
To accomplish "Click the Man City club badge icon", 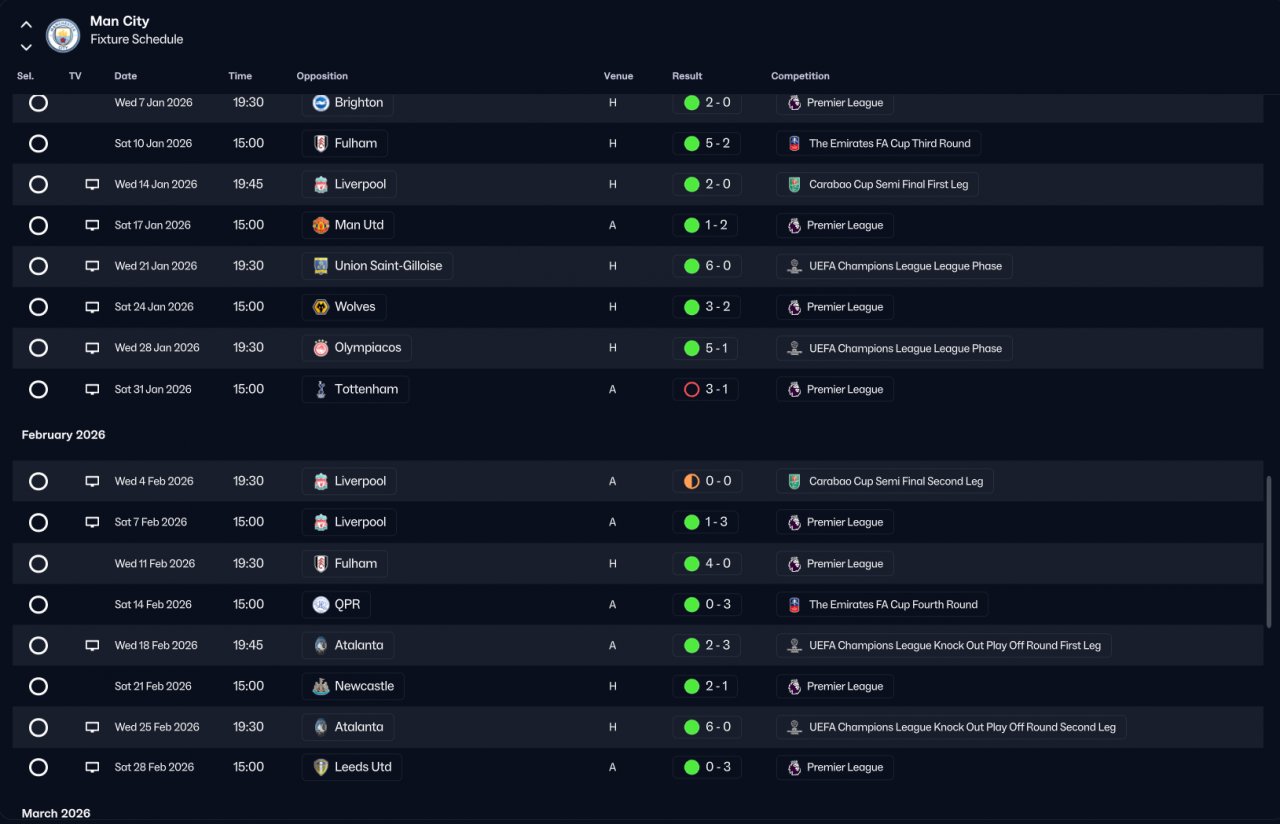I will pyautogui.click(x=63, y=35).
